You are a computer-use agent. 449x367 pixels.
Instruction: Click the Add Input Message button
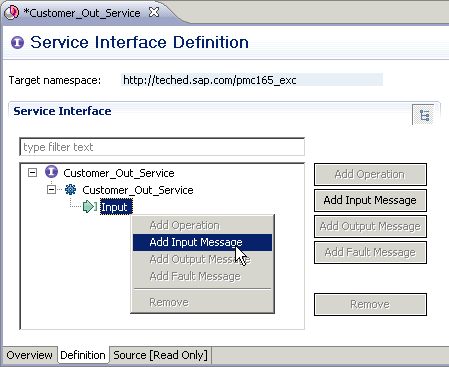click(370, 200)
